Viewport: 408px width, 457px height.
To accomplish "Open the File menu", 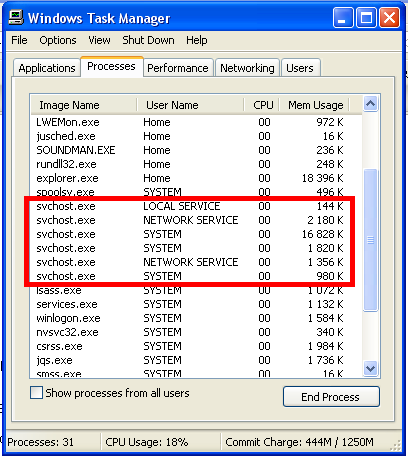I will click(19, 40).
